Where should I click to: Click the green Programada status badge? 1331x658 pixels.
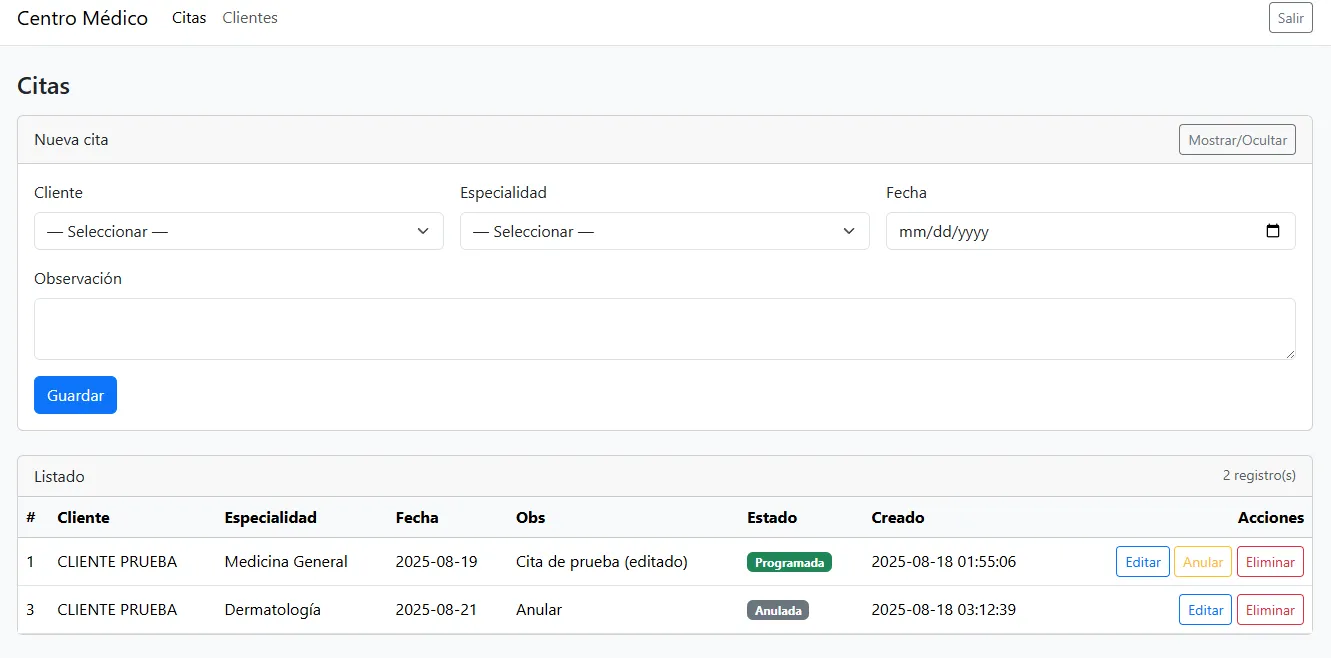tap(789, 563)
